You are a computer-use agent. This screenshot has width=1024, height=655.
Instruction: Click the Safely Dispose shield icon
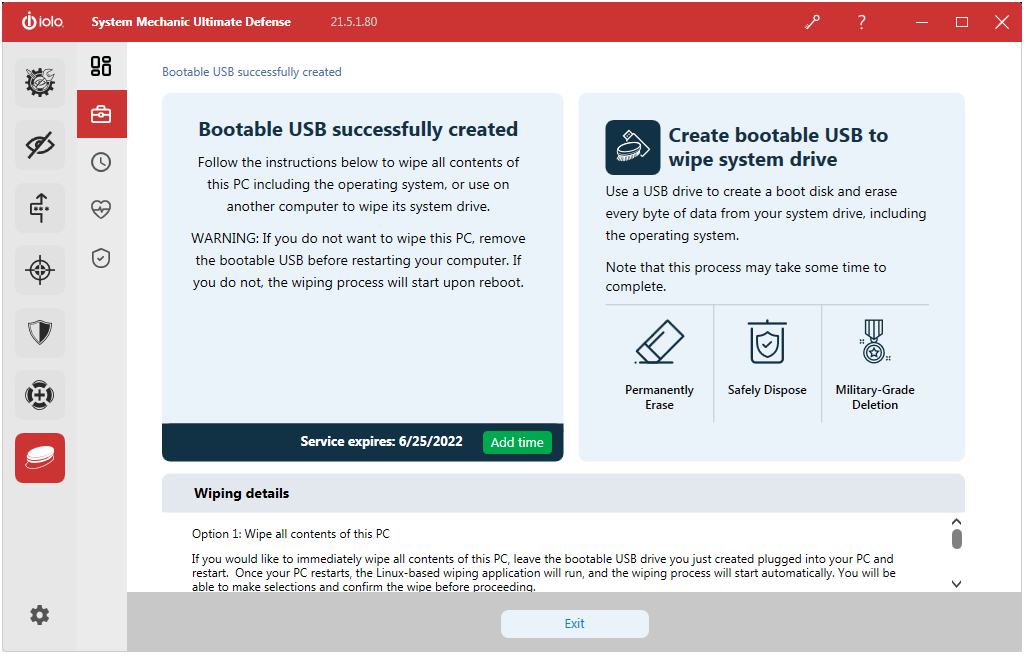(x=767, y=342)
